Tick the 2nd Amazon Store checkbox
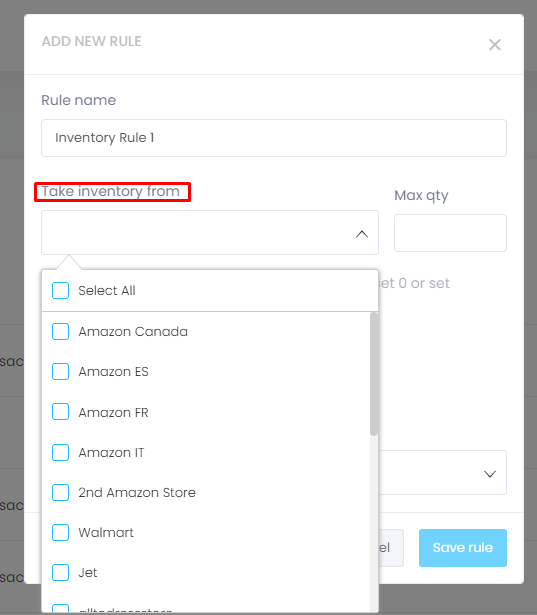Screen dimensions: 537x615 point(60,492)
